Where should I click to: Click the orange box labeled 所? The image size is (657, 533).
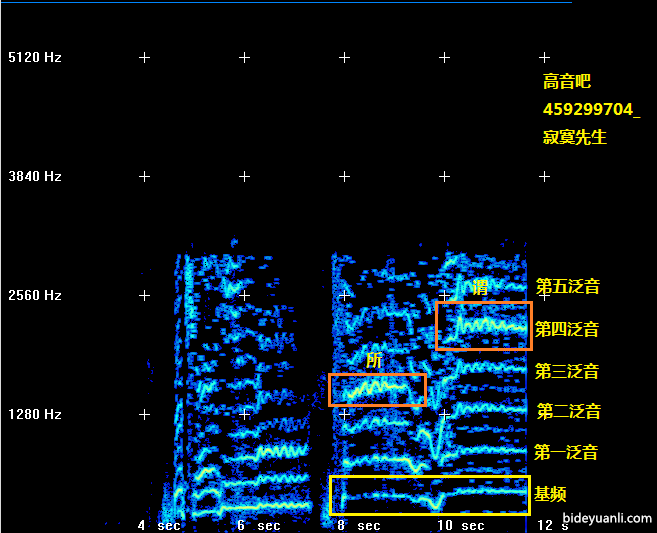tap(377, 390)
